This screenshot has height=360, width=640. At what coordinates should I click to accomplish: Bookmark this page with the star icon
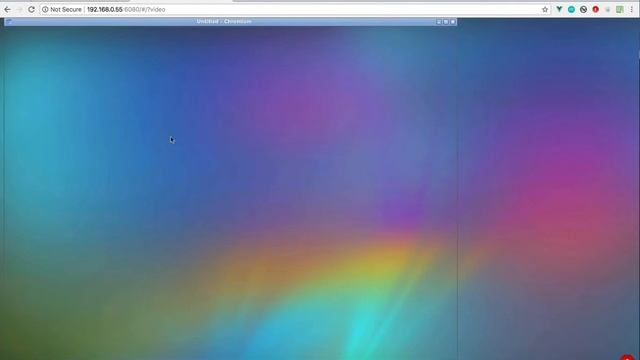[x=545, y=9]
